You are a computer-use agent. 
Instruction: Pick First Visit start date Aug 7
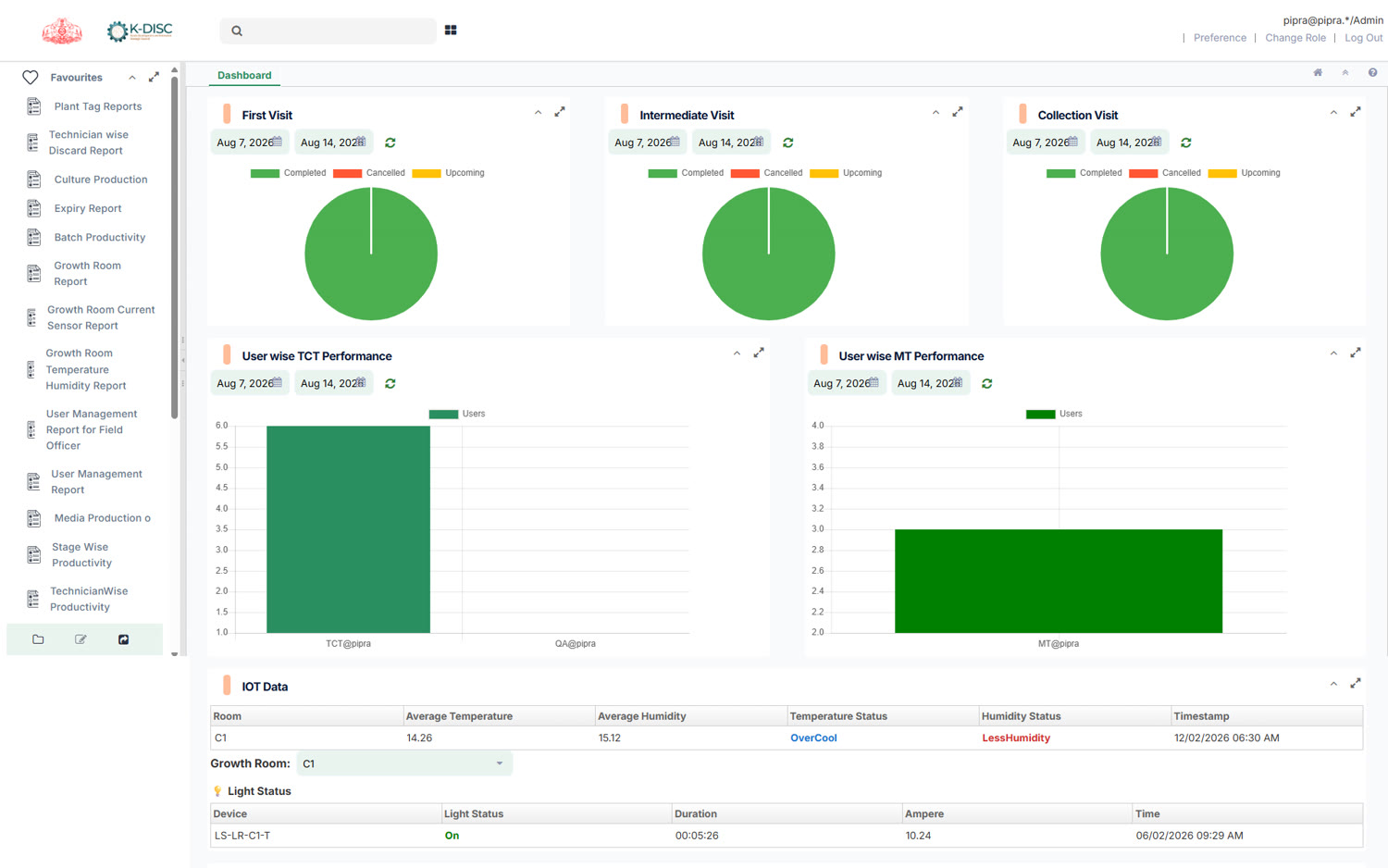[250, 143]
